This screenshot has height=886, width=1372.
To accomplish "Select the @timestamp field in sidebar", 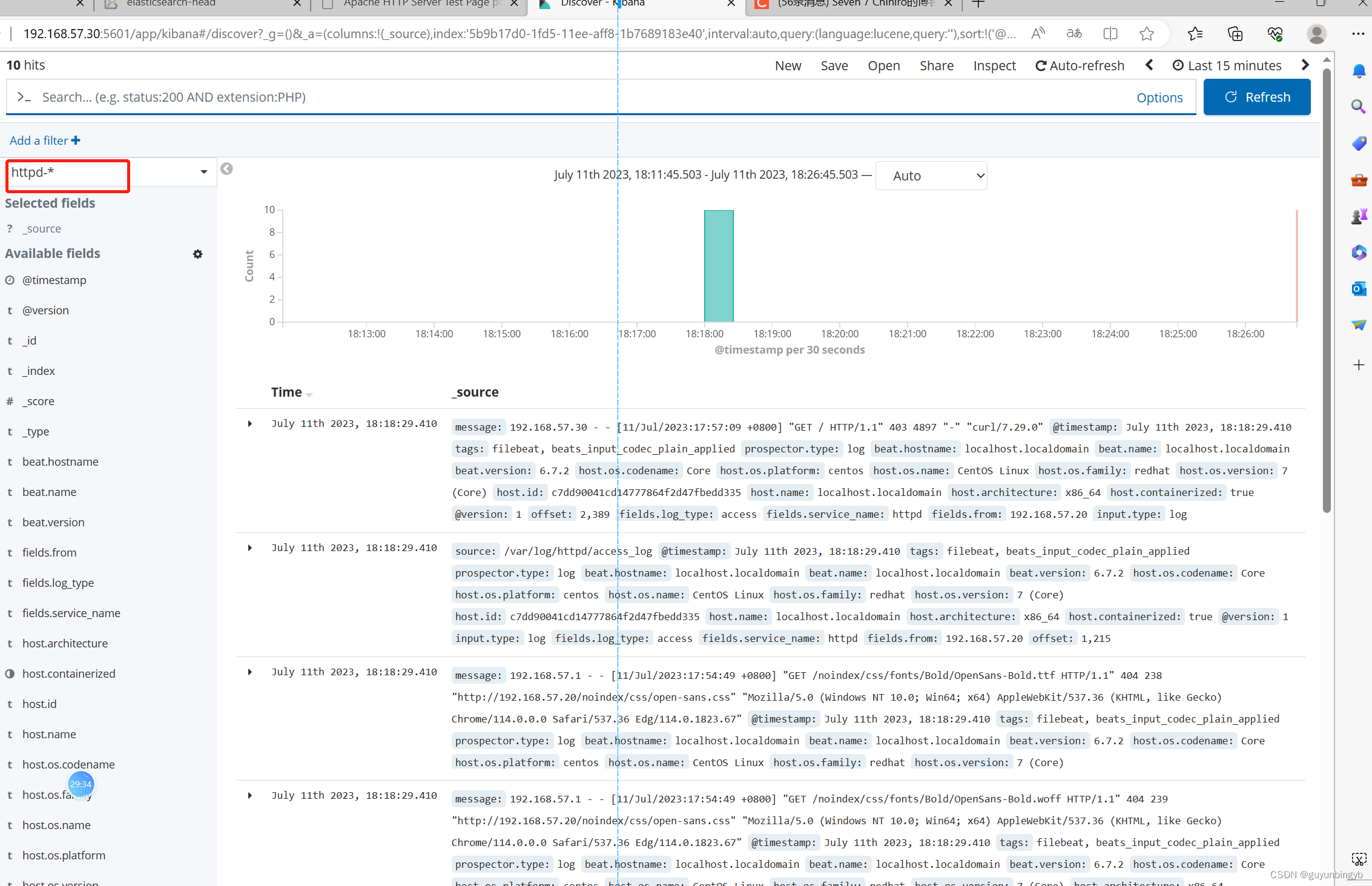I will point(54,280).
